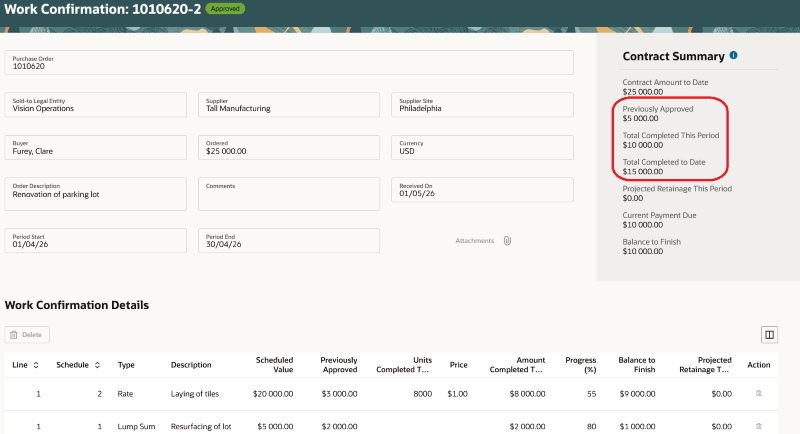The image size is (800, 434).
Task: Sort the table by the Line column arrows
Action: pyautogui.click(x=36, y=365)
